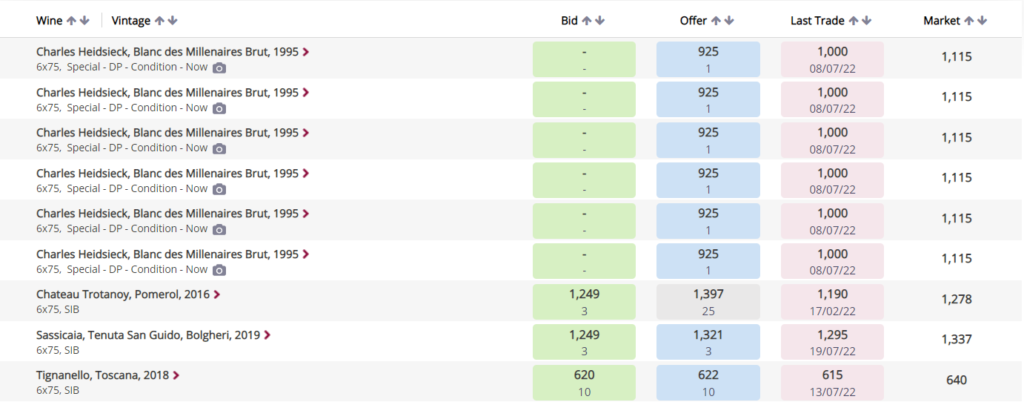The height and width of the screenshot is (402, 1024).
Task: Open Chateau Trotanoy, Pomerol, 2016 wine link
Action: click(x=123, y=294)
